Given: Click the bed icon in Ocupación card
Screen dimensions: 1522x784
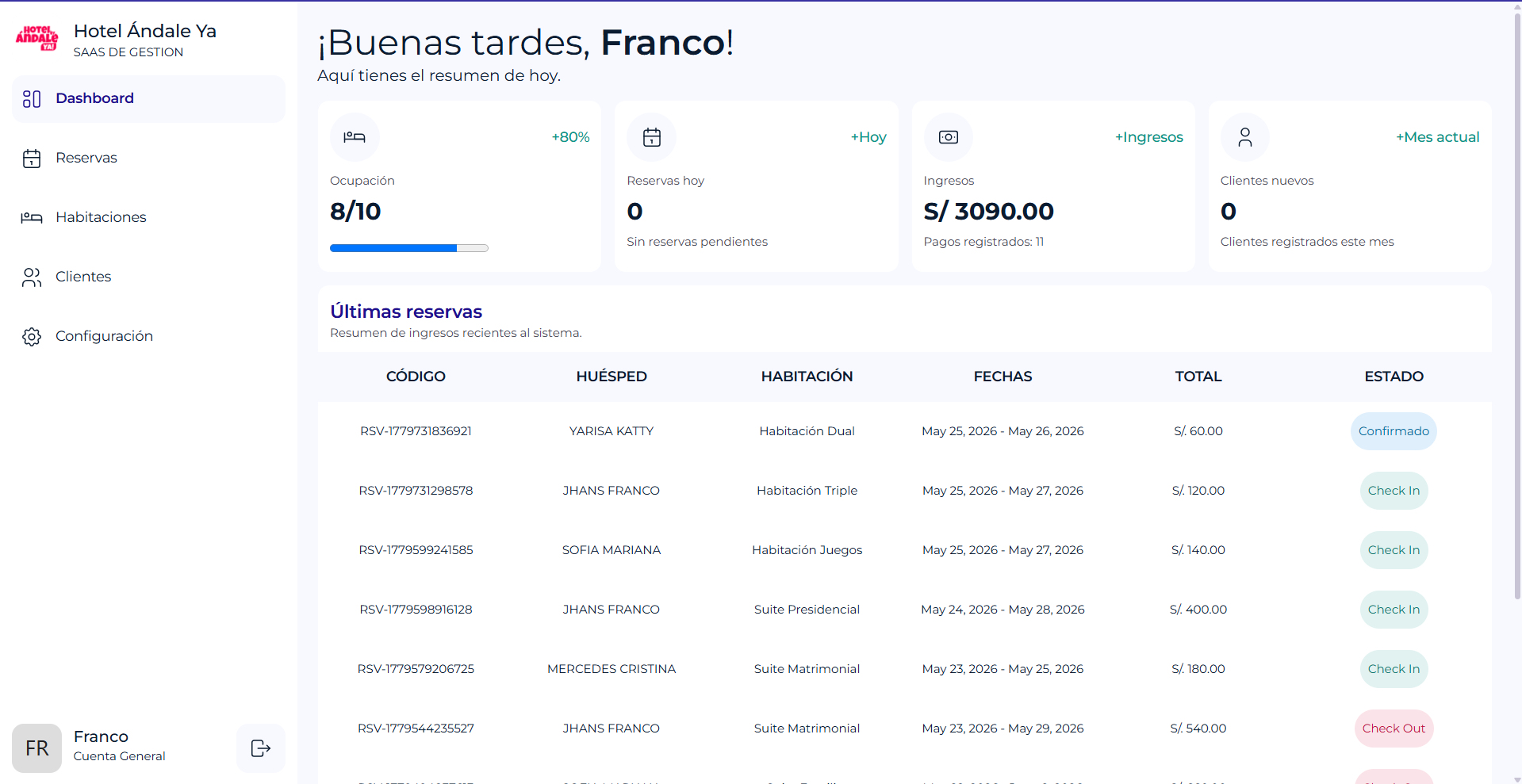Looking at the screenshot, I should (x=355, y=137).
